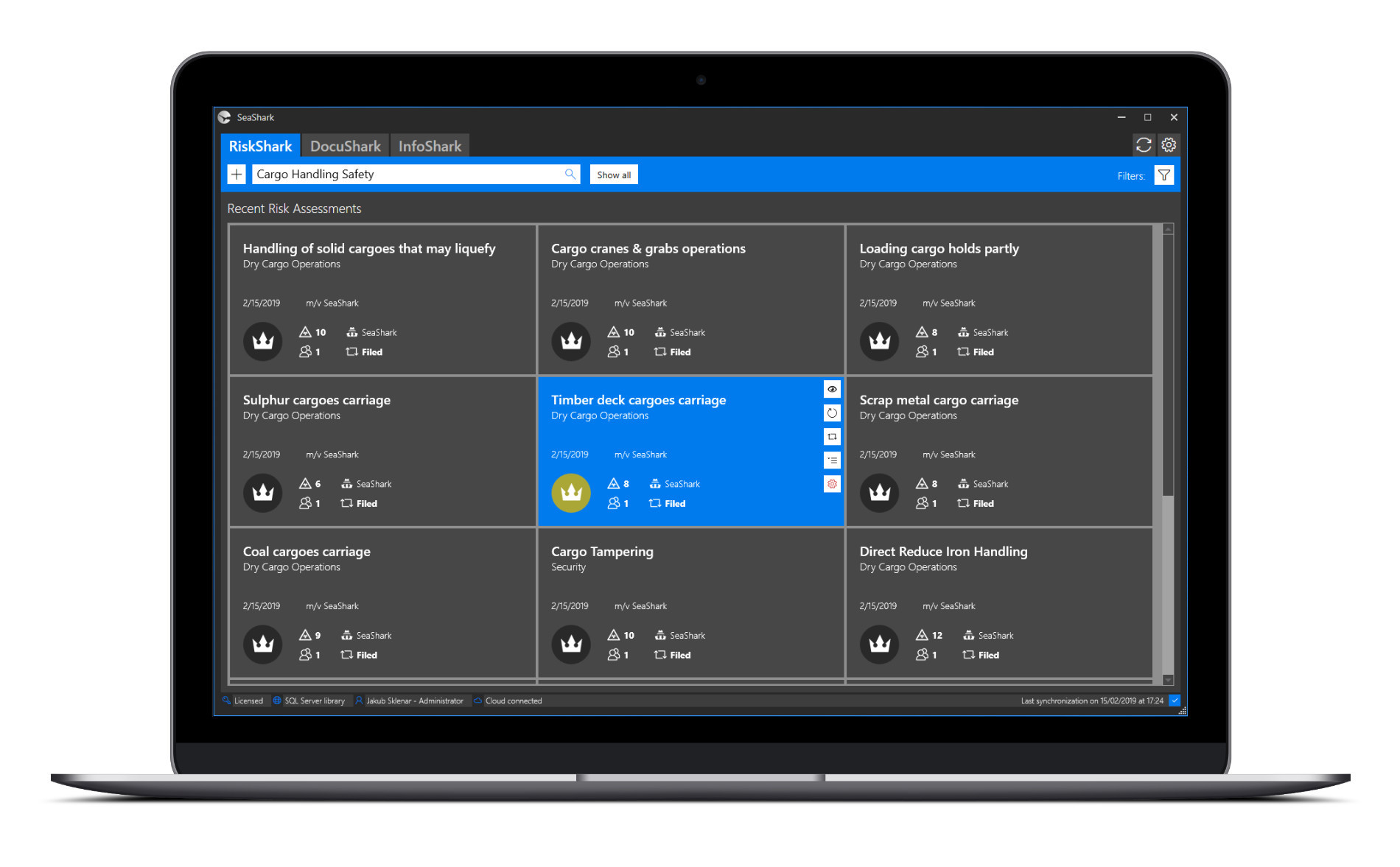This screenshot has height=867, width=1400.
Task: Click crown badge on Direct Reduce Iron card
Action: [x=880, y=645]
